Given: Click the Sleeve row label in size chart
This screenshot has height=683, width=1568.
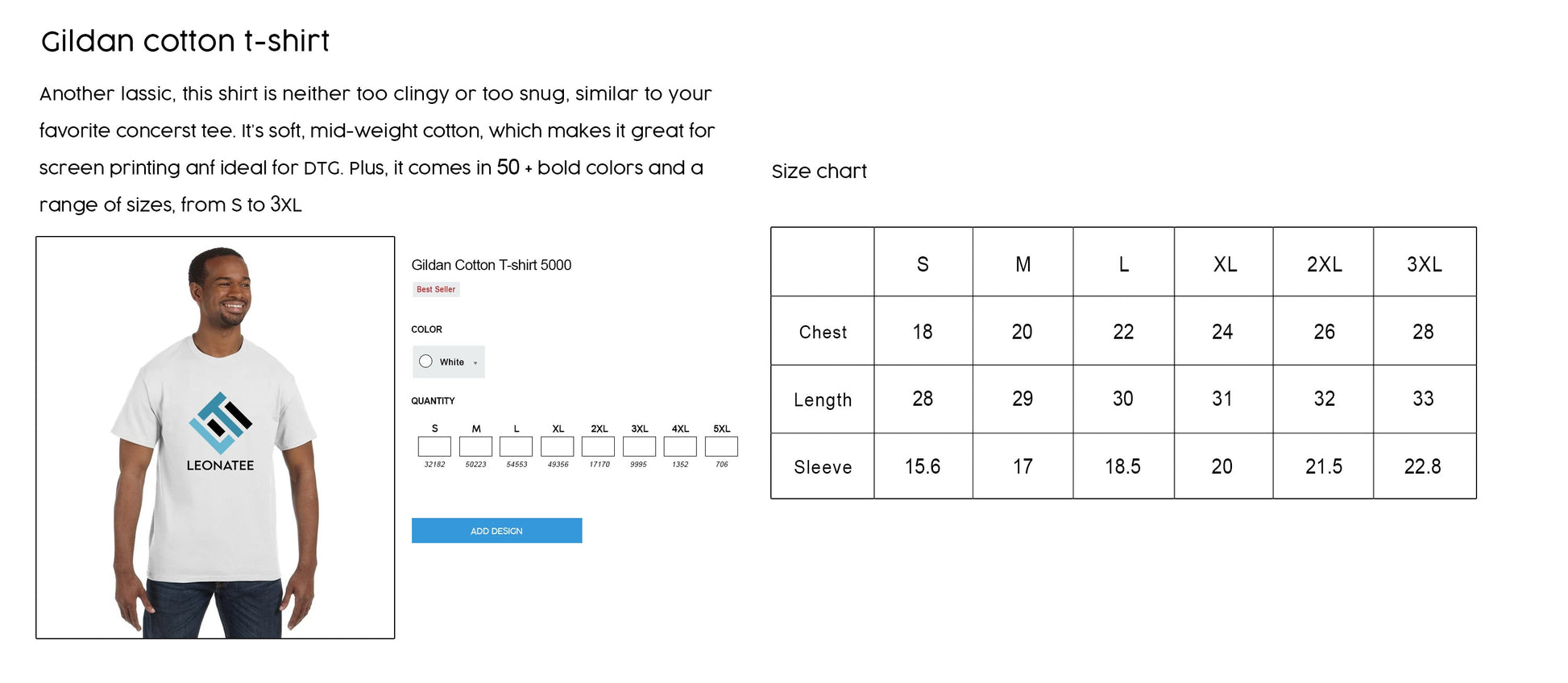Looking at the screenshot, I should pos(823,467).
